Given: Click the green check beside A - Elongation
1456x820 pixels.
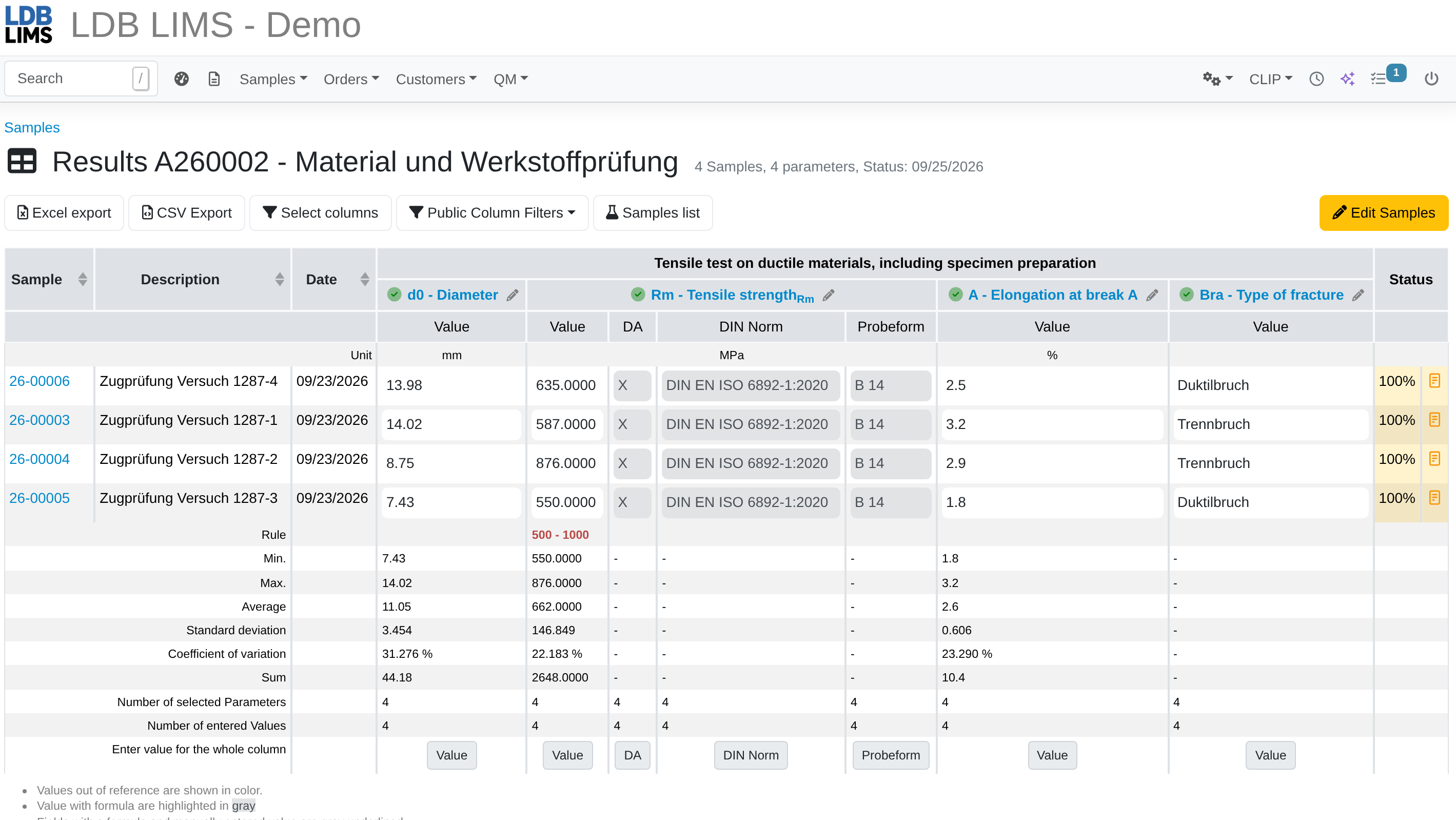Looking at the screenshot, I should tap(956, 295).
